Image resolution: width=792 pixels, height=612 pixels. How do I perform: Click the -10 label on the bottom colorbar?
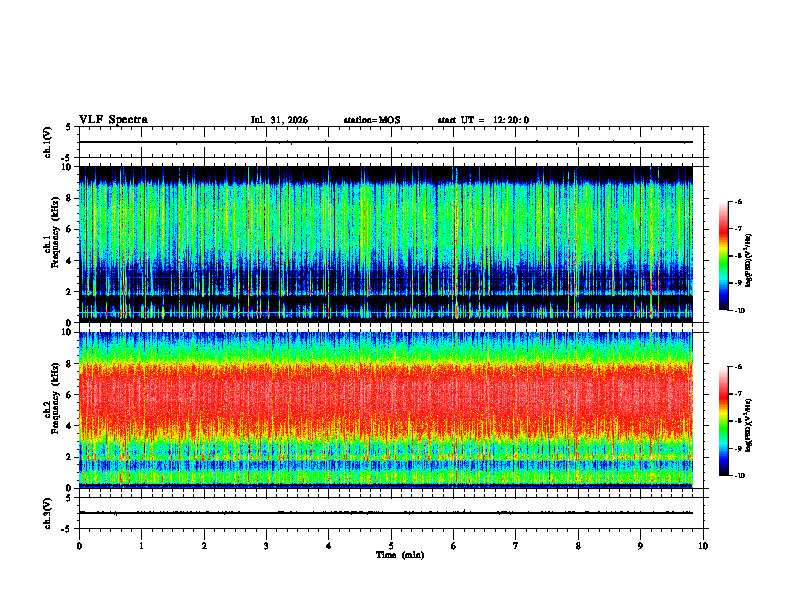click(740, 476)
